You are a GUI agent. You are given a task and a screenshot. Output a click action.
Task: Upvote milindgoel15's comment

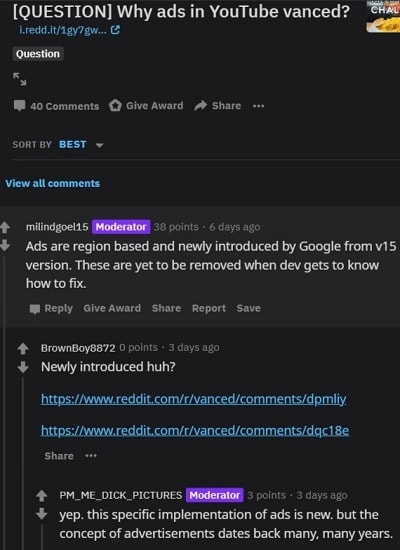(5, 227)
